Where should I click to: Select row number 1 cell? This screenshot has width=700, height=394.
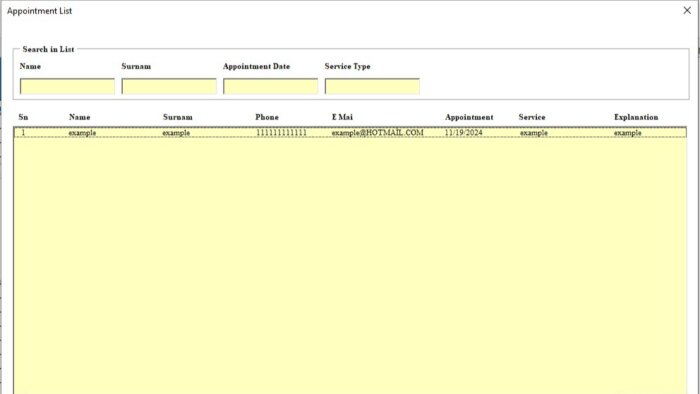click(23, 133)
